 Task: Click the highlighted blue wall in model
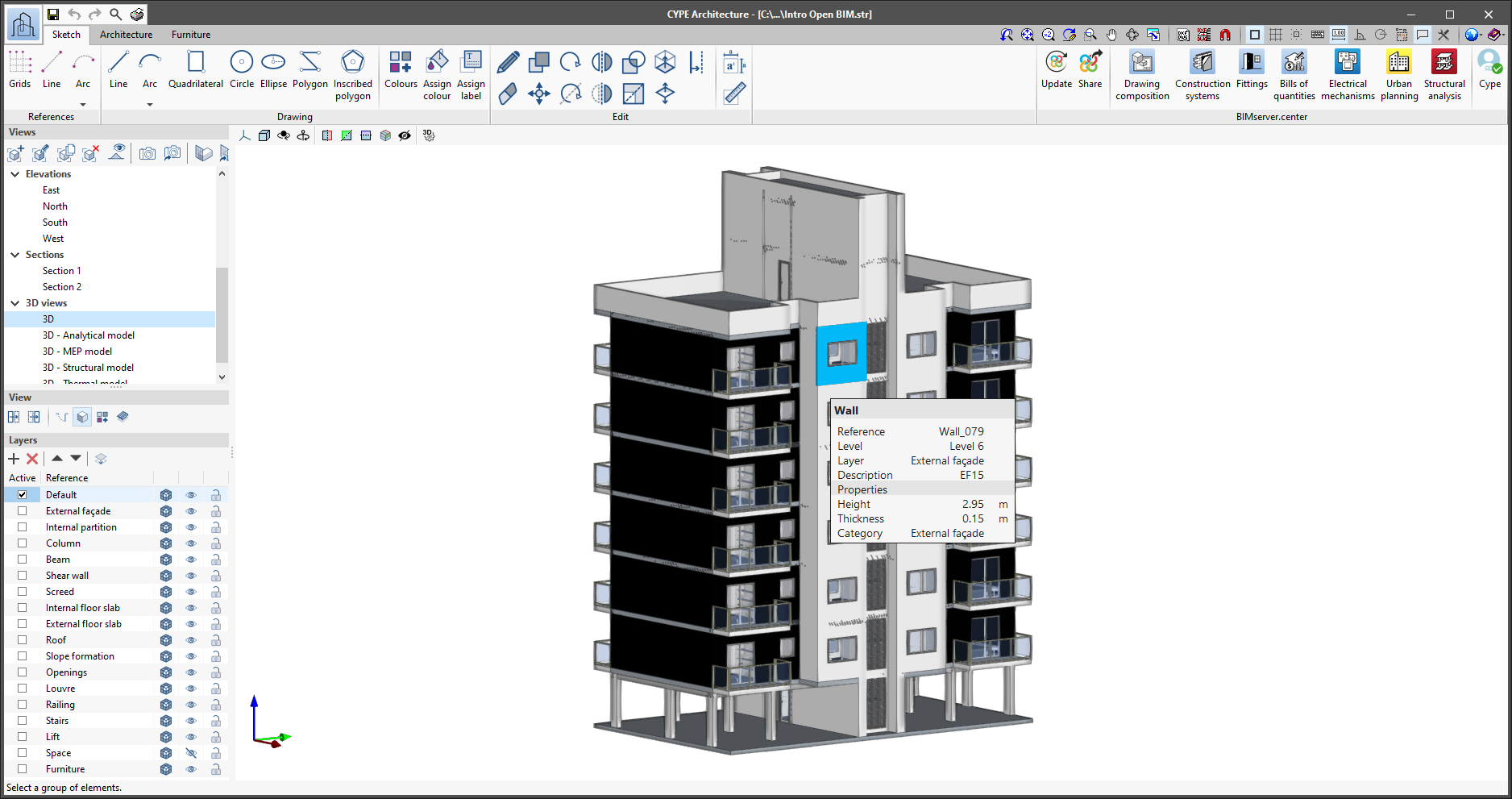(841, 353)
